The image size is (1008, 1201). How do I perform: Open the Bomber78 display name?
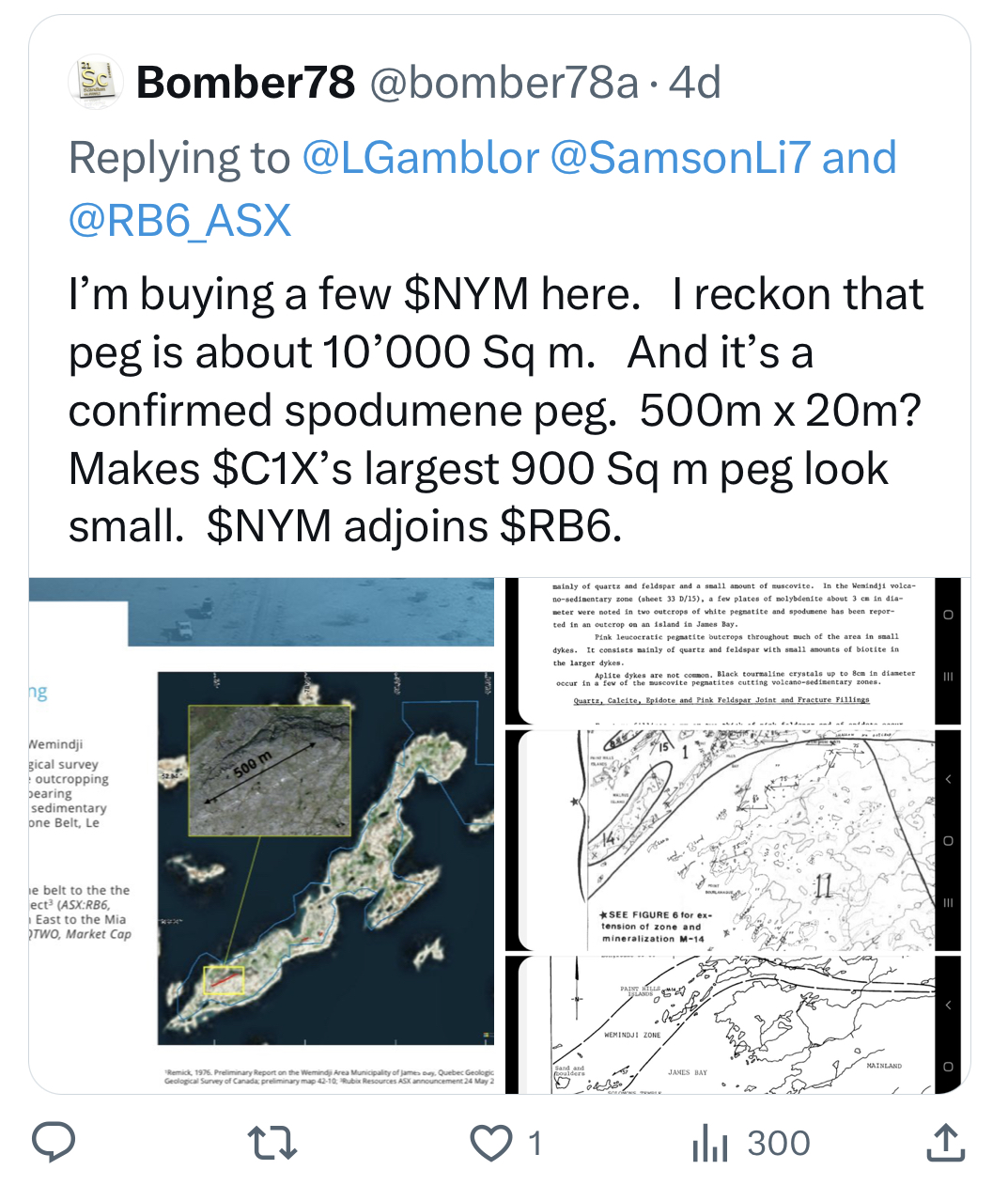pos(246,83)
